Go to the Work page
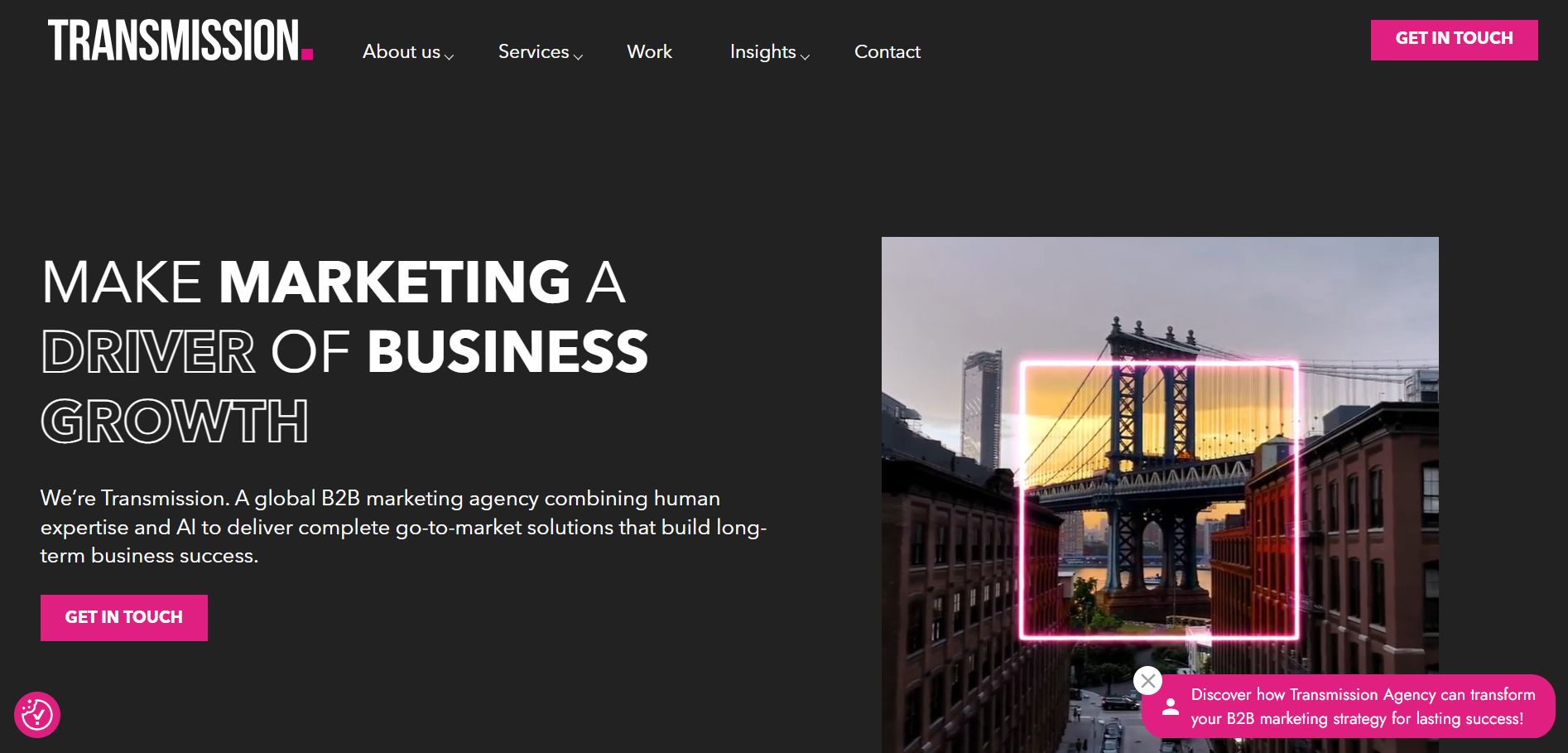 [x=650, y=51]
